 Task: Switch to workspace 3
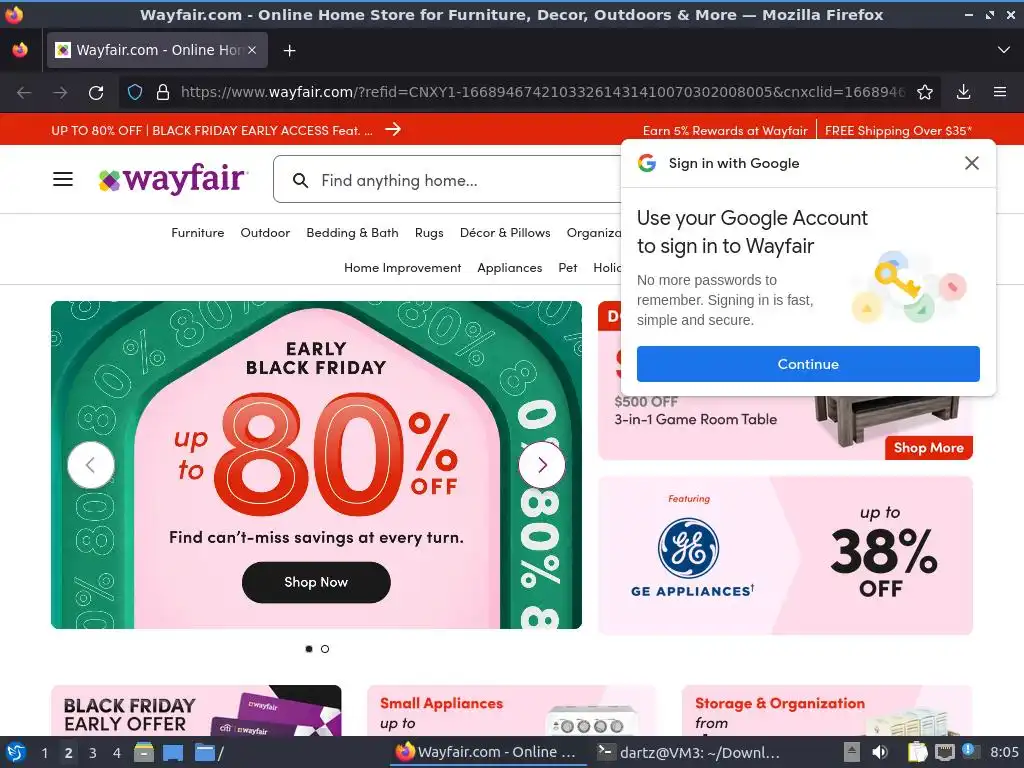pyautogui.click(x=93, y=752)
